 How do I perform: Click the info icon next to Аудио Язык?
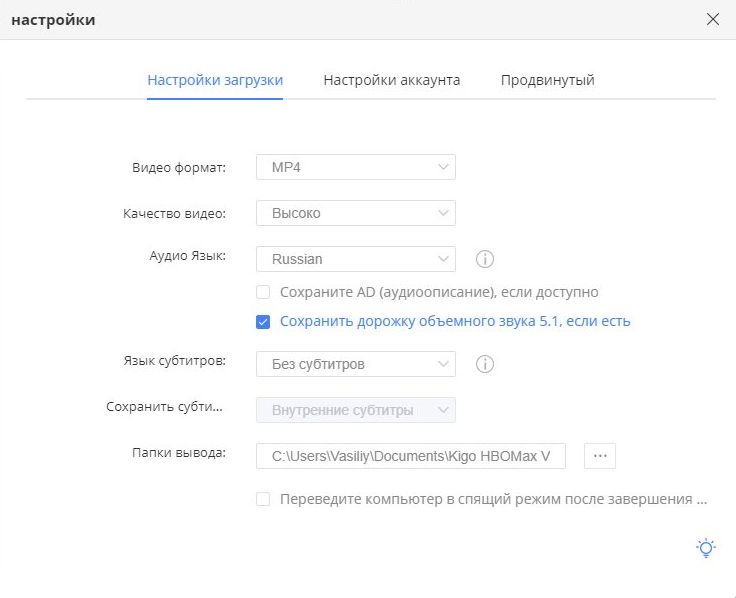484,259
